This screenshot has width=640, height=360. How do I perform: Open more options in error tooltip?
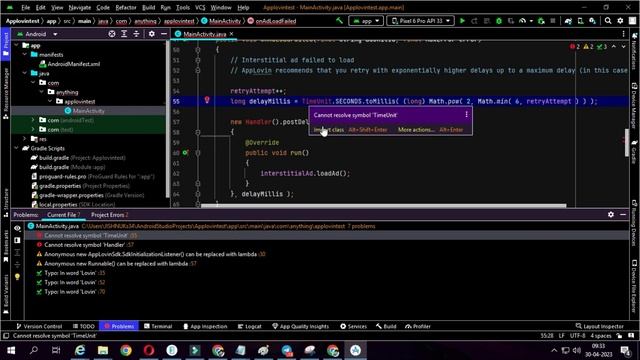[x=466, y=115]
